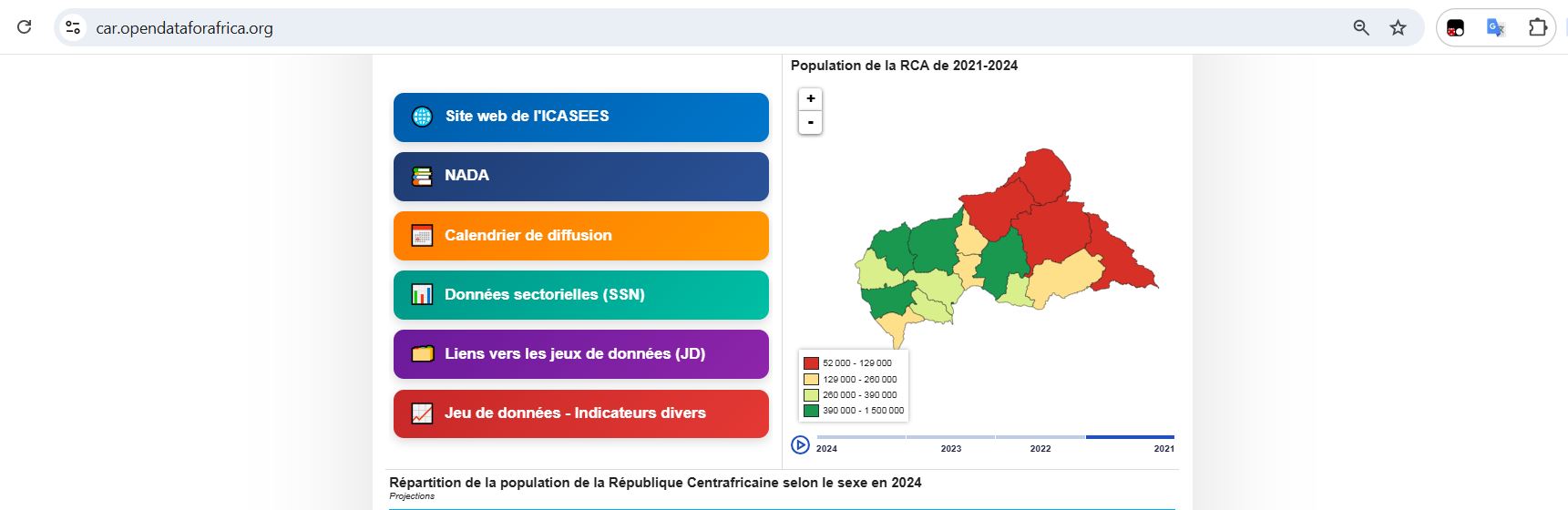This screenshot has height=510, width=1568.
Task: Click the 'Projections' subtitle text
Action: pyautogui.click(x=412, y=496)
